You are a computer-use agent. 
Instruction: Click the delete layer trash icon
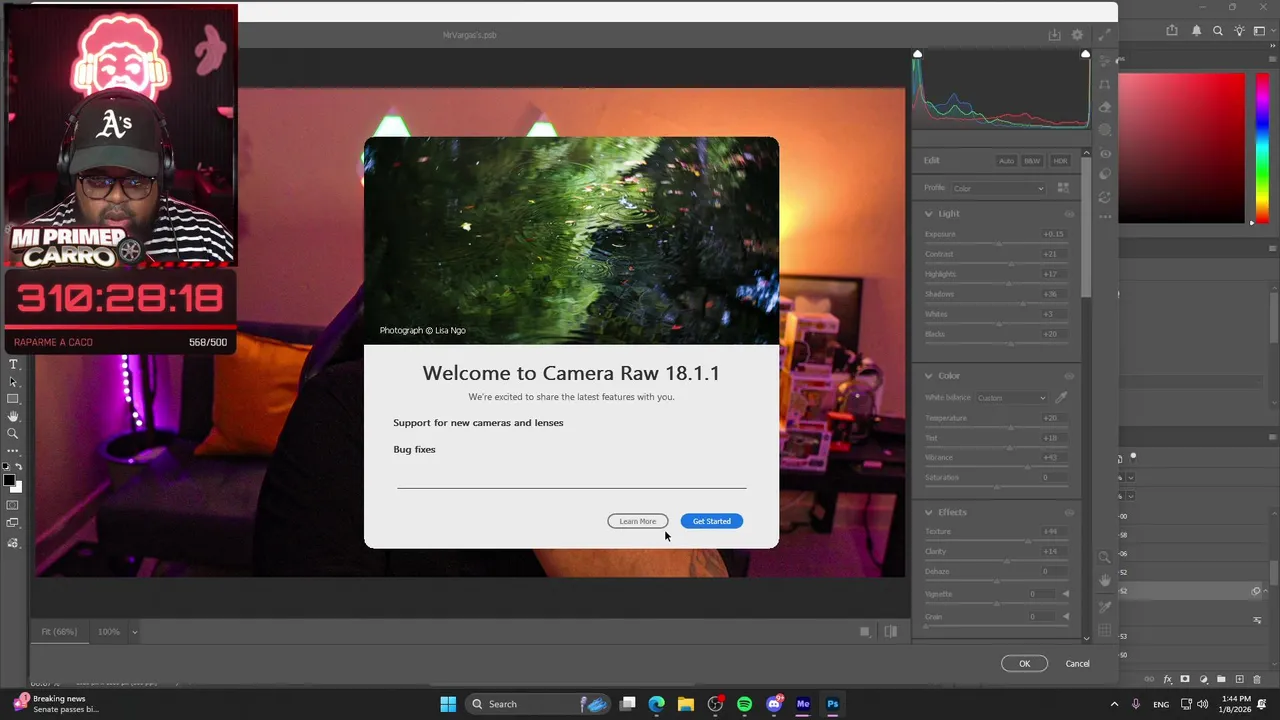(x=1257, y=680)
